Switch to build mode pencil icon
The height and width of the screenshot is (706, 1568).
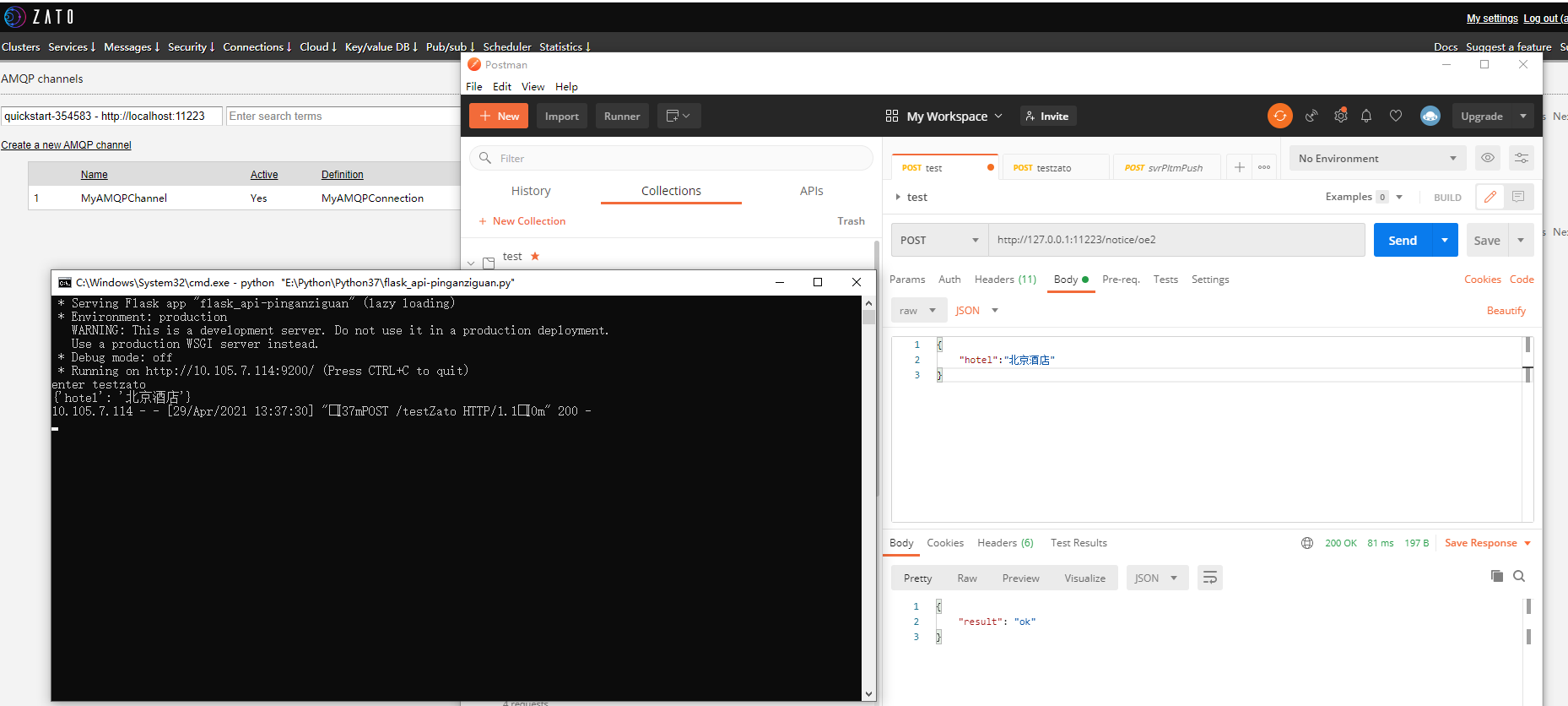click(x=1490, y=197)
